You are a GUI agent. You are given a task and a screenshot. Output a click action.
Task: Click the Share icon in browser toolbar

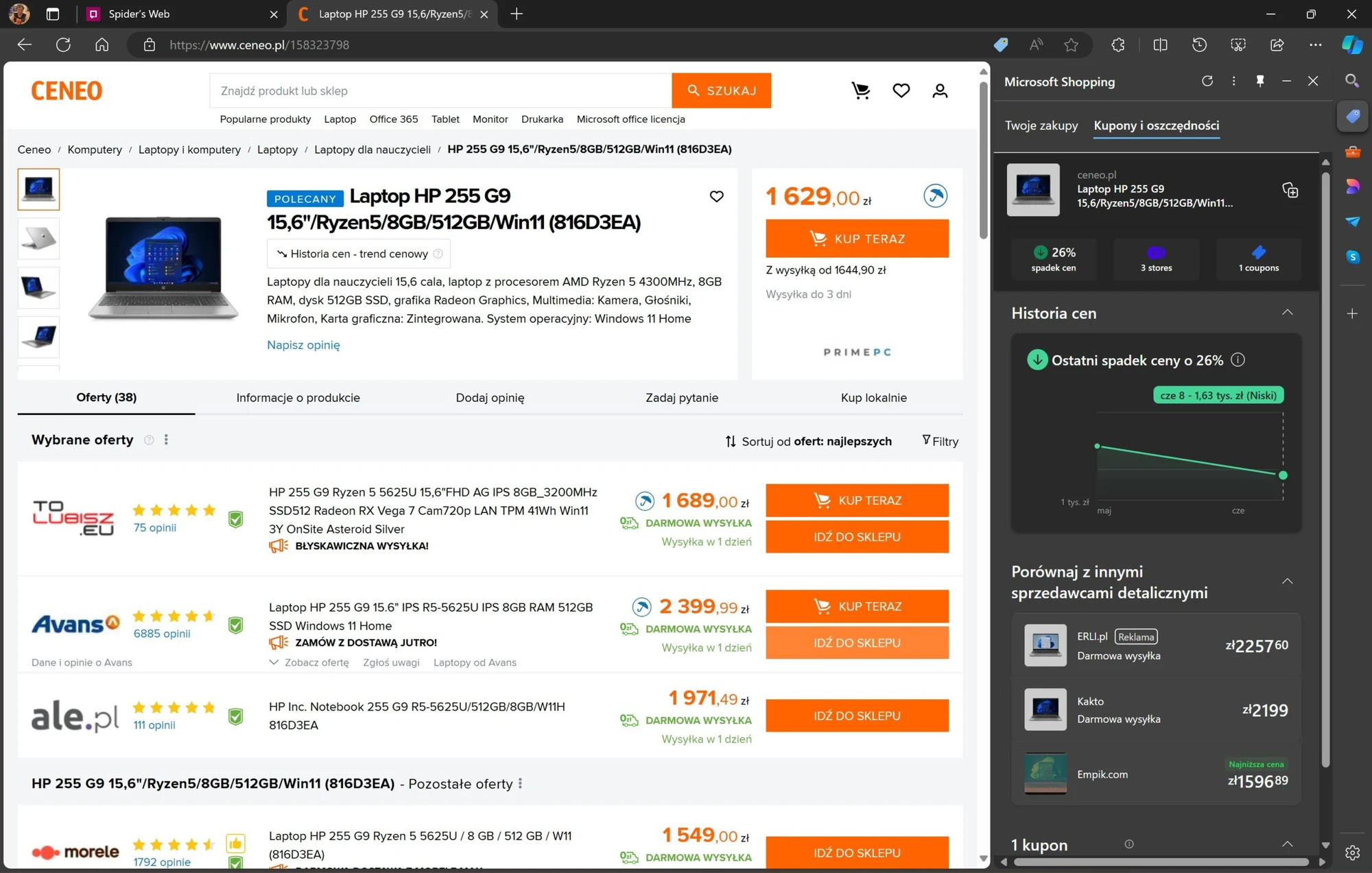(x=1277, y=45)
